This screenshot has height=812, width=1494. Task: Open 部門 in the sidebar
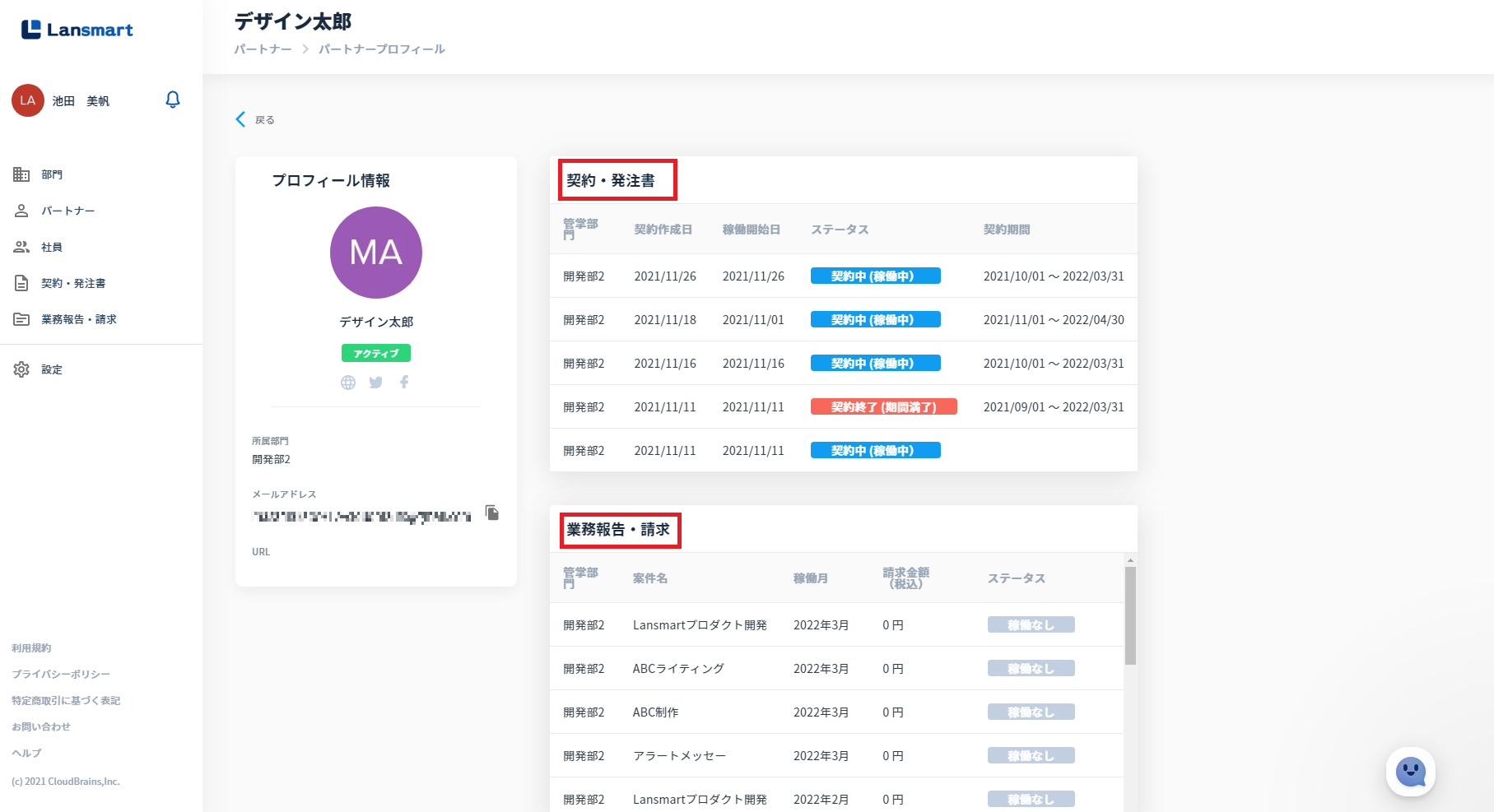point(52,174)
